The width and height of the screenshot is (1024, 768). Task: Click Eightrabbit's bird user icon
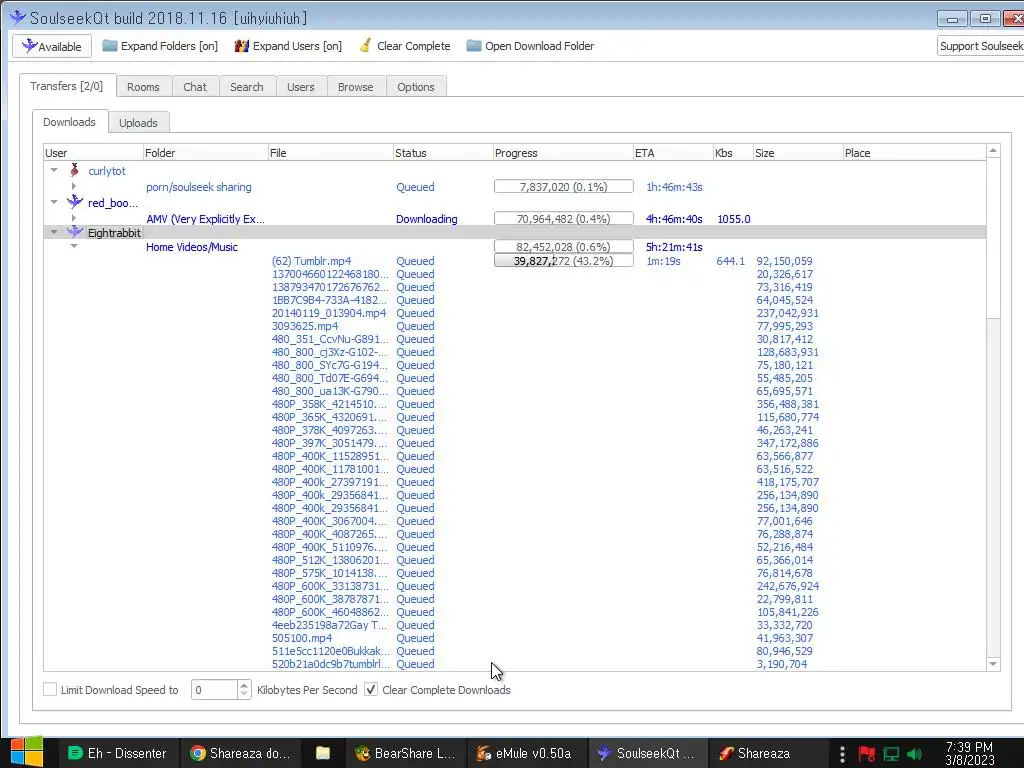(x=75, y=232)
